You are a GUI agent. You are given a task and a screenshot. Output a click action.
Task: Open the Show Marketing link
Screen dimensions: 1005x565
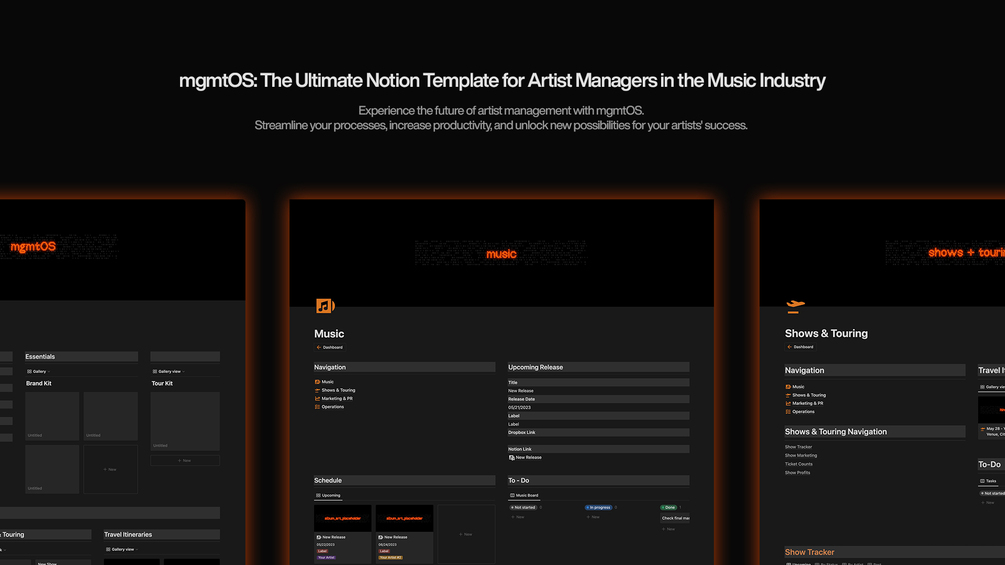pyautogui.click(x=801, y=455)
